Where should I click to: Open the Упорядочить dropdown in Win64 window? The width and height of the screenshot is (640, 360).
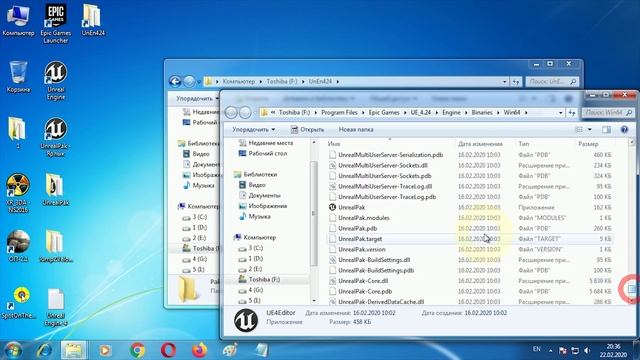253,129
